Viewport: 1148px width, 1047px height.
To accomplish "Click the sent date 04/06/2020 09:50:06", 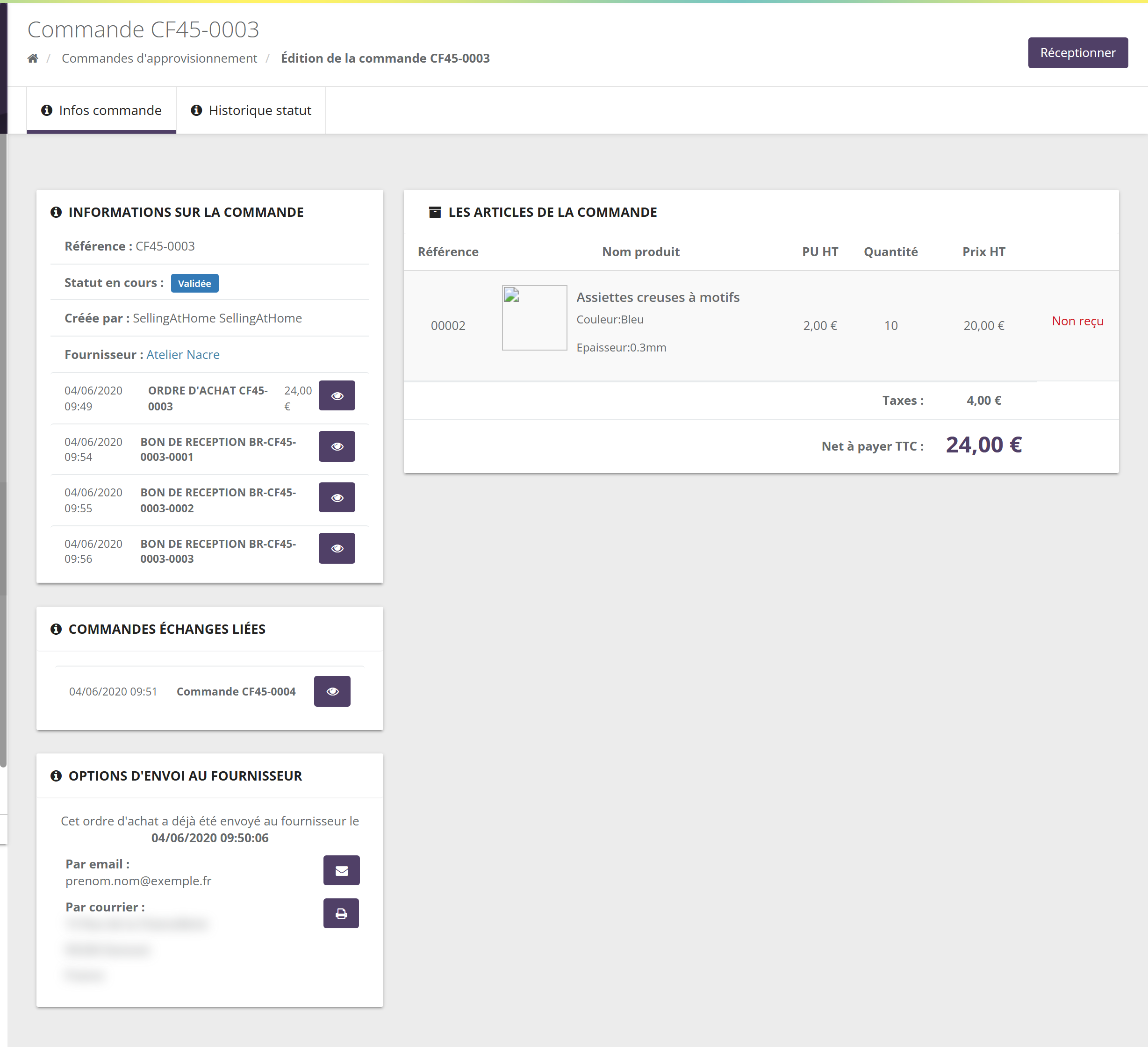I will click(209, 838).
